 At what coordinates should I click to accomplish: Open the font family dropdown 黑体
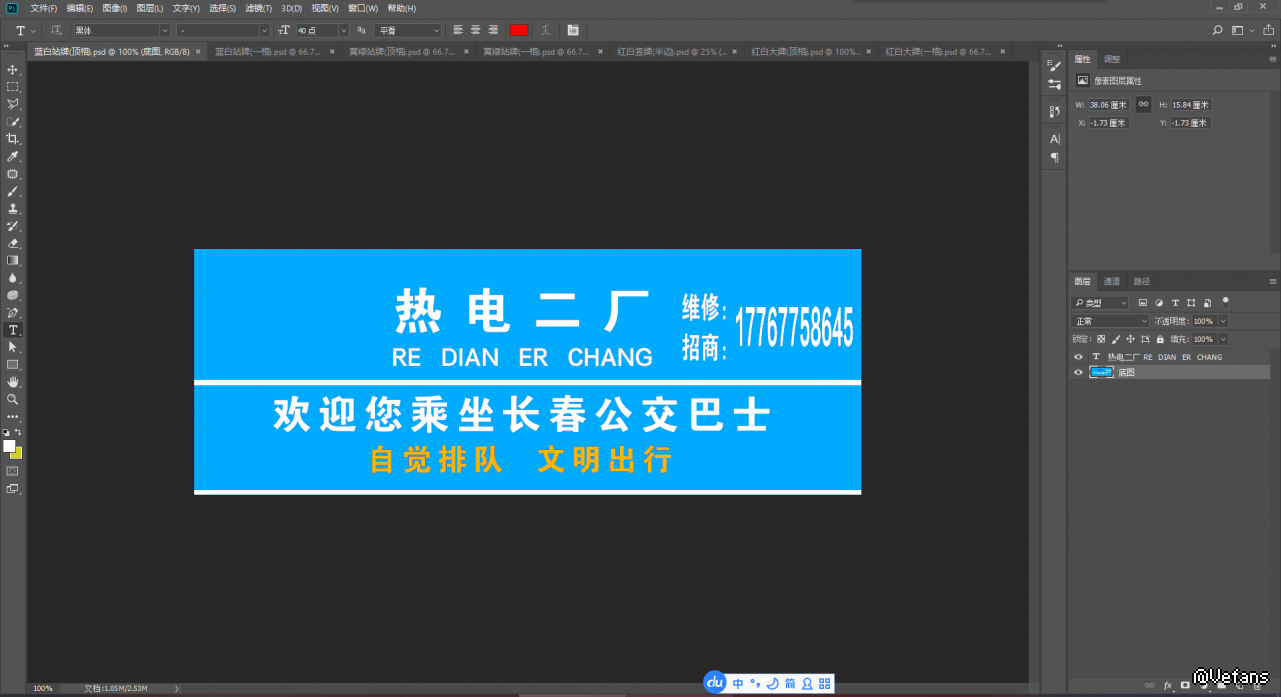pyautogui.click(x=120, y=31)
